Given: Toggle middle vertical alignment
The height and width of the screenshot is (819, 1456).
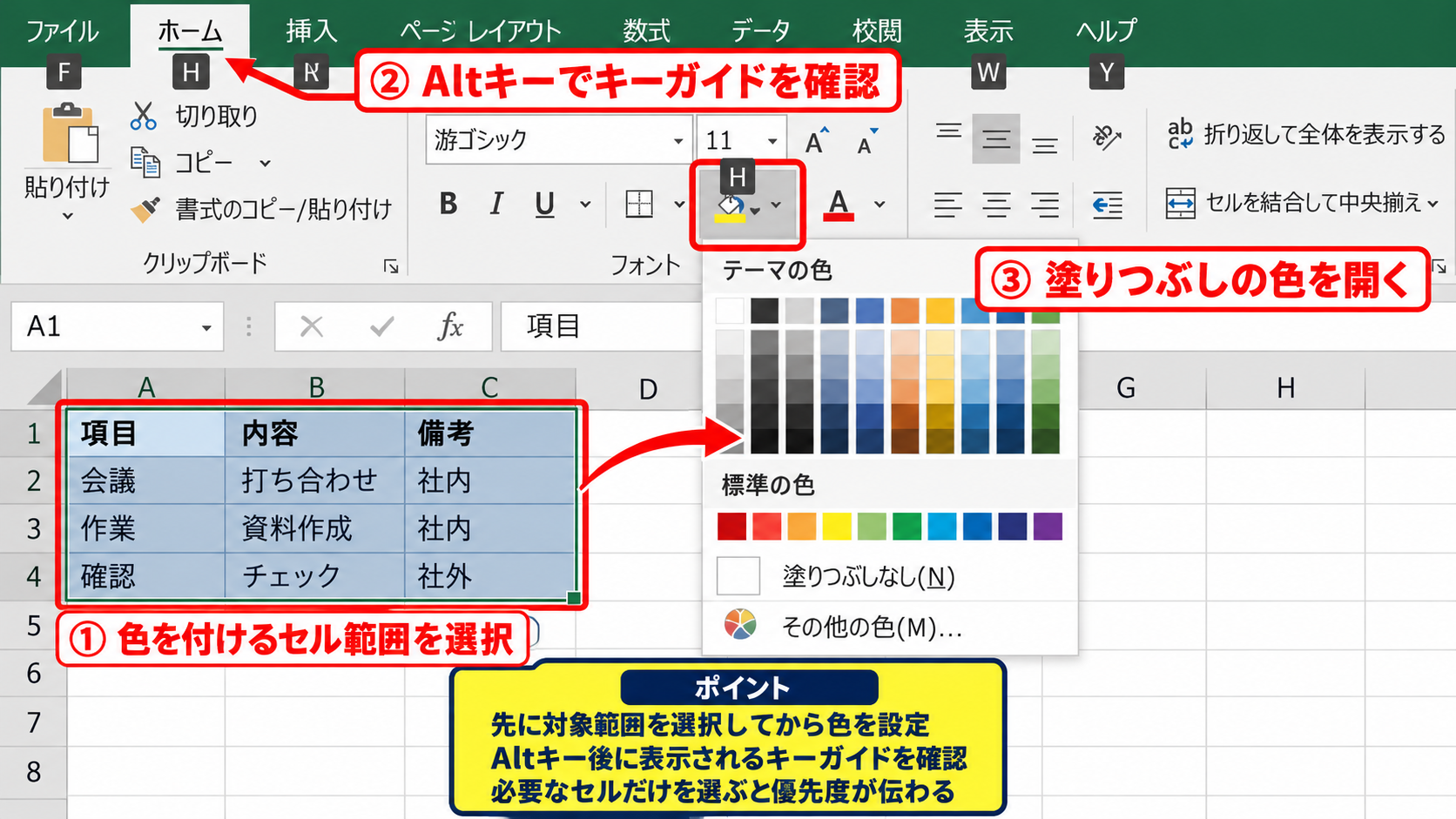Looking at the screenshot, I should coord(996,138).
